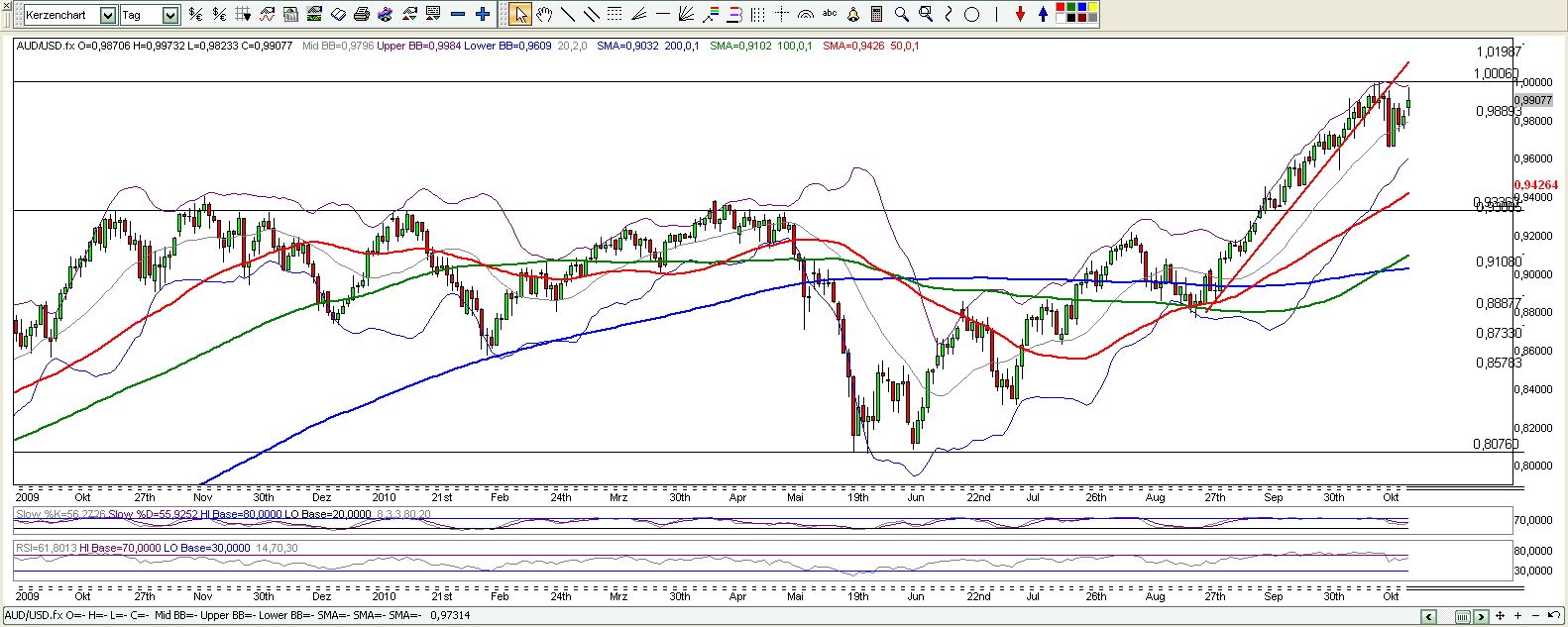Image resolution: width=1568 pixels, height=627 pixels.
Task: Open the Kerzenchart chart type dropdown
Action: (x=108, y=15)
